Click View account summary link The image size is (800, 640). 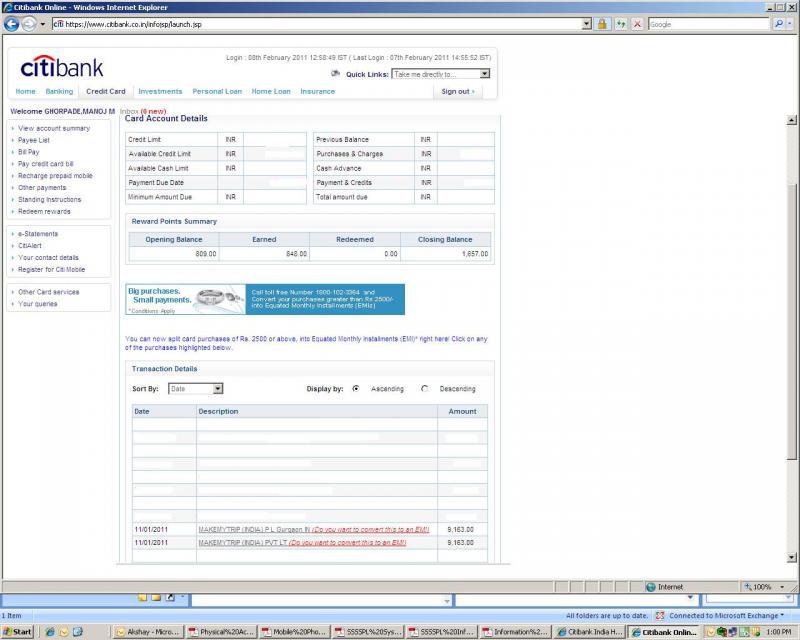pos(54,128)
